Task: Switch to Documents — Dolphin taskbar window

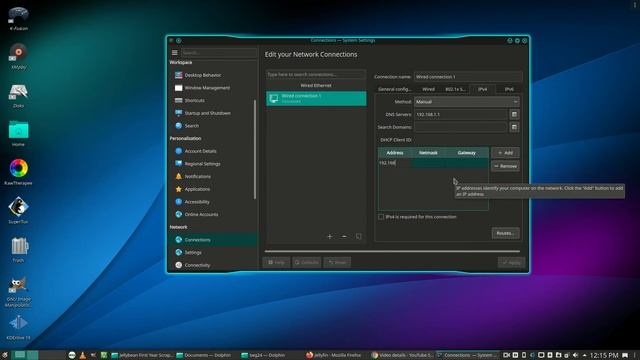Action: (x=204, y=355)
